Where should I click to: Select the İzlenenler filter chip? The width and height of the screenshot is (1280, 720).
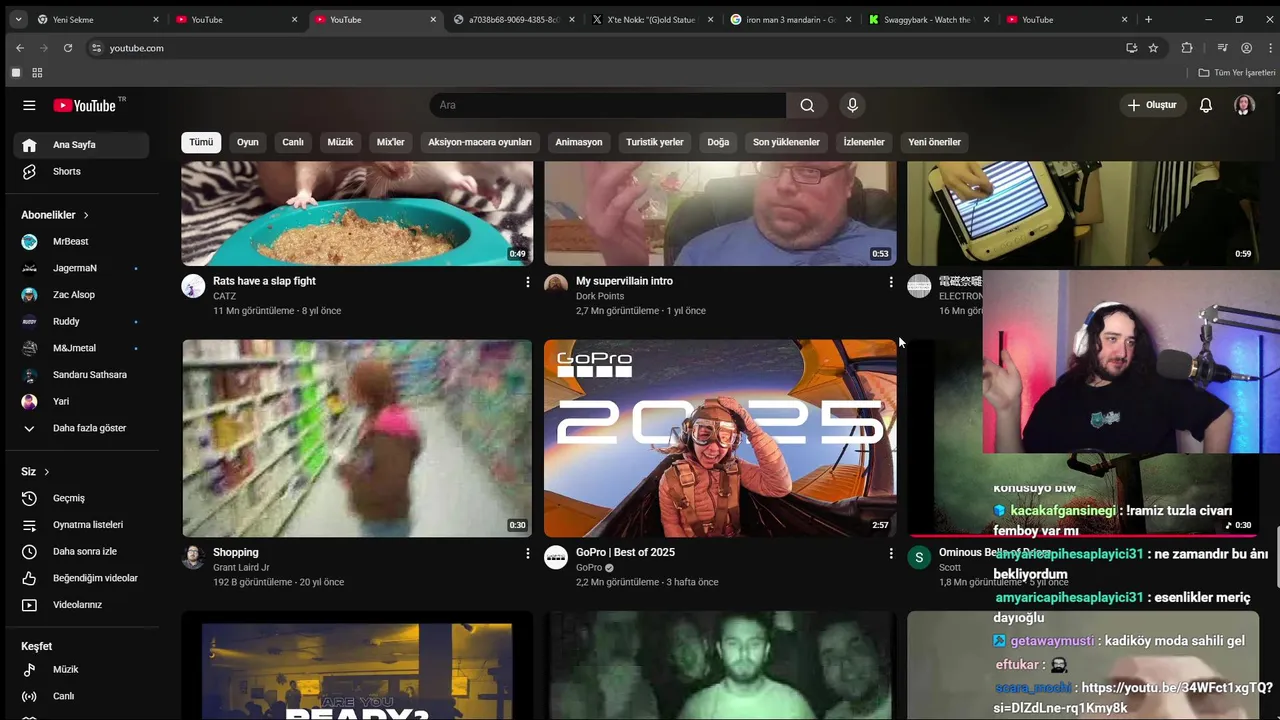coord(864,142)
